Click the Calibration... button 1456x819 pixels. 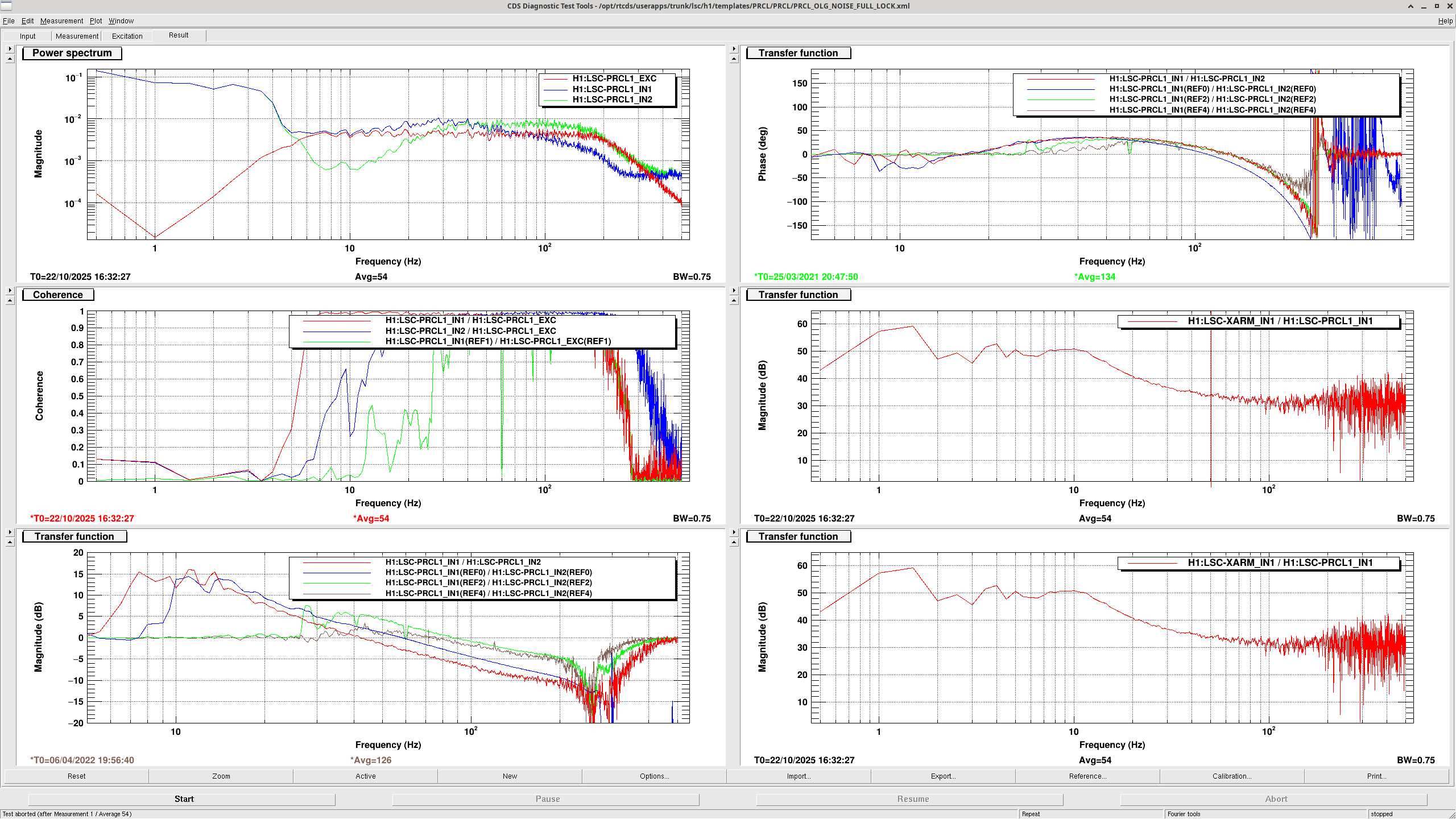click(1231, 776)
